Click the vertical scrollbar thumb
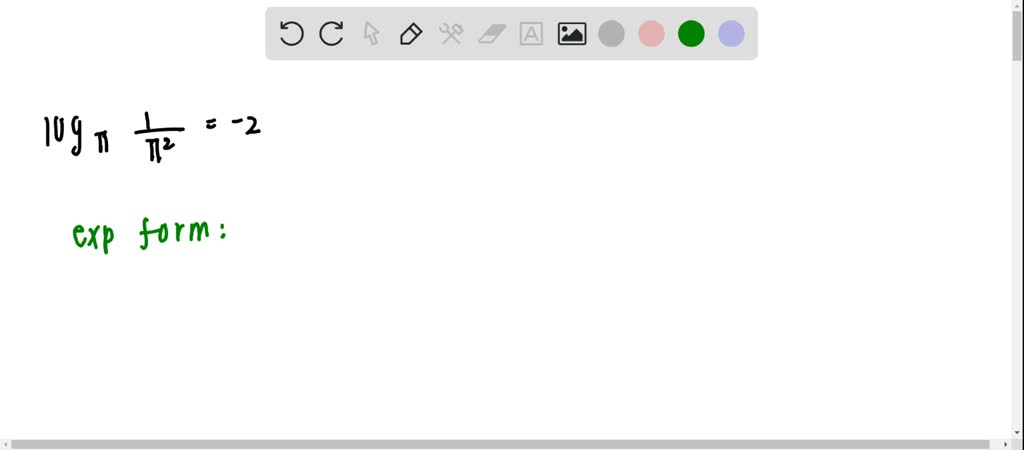1024x450 pixels. coord(1018,36)
